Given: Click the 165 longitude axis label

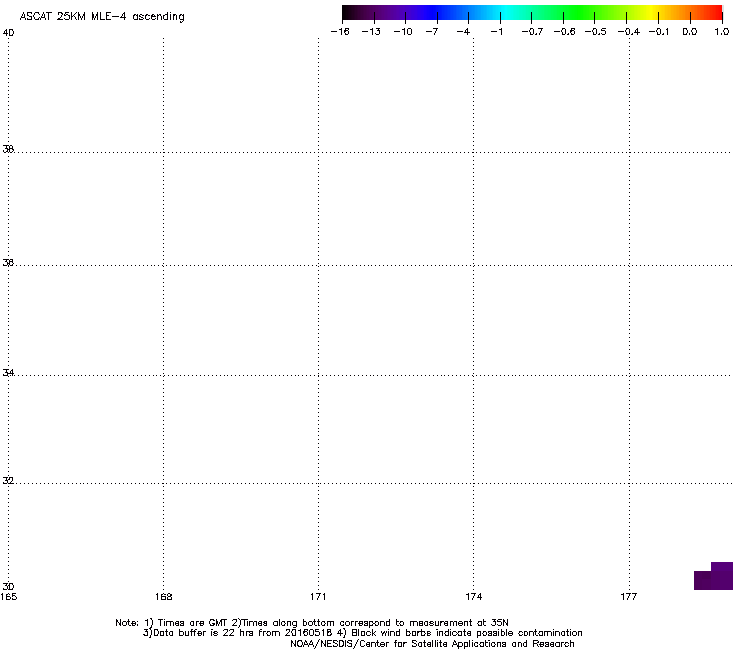Looking at the screenshot, I should pyautogui.click(x=8, y=597).
